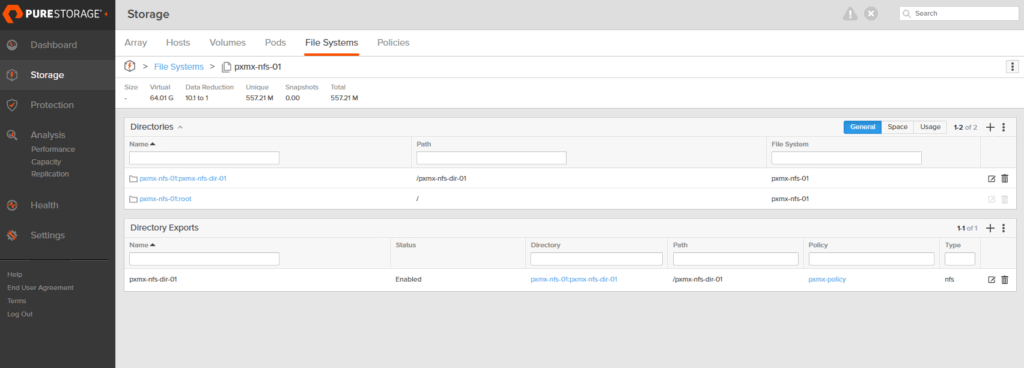This screenshot has width=1024, height=368.
Task: Switch Directories view to Usage
Action: point(930,127)
